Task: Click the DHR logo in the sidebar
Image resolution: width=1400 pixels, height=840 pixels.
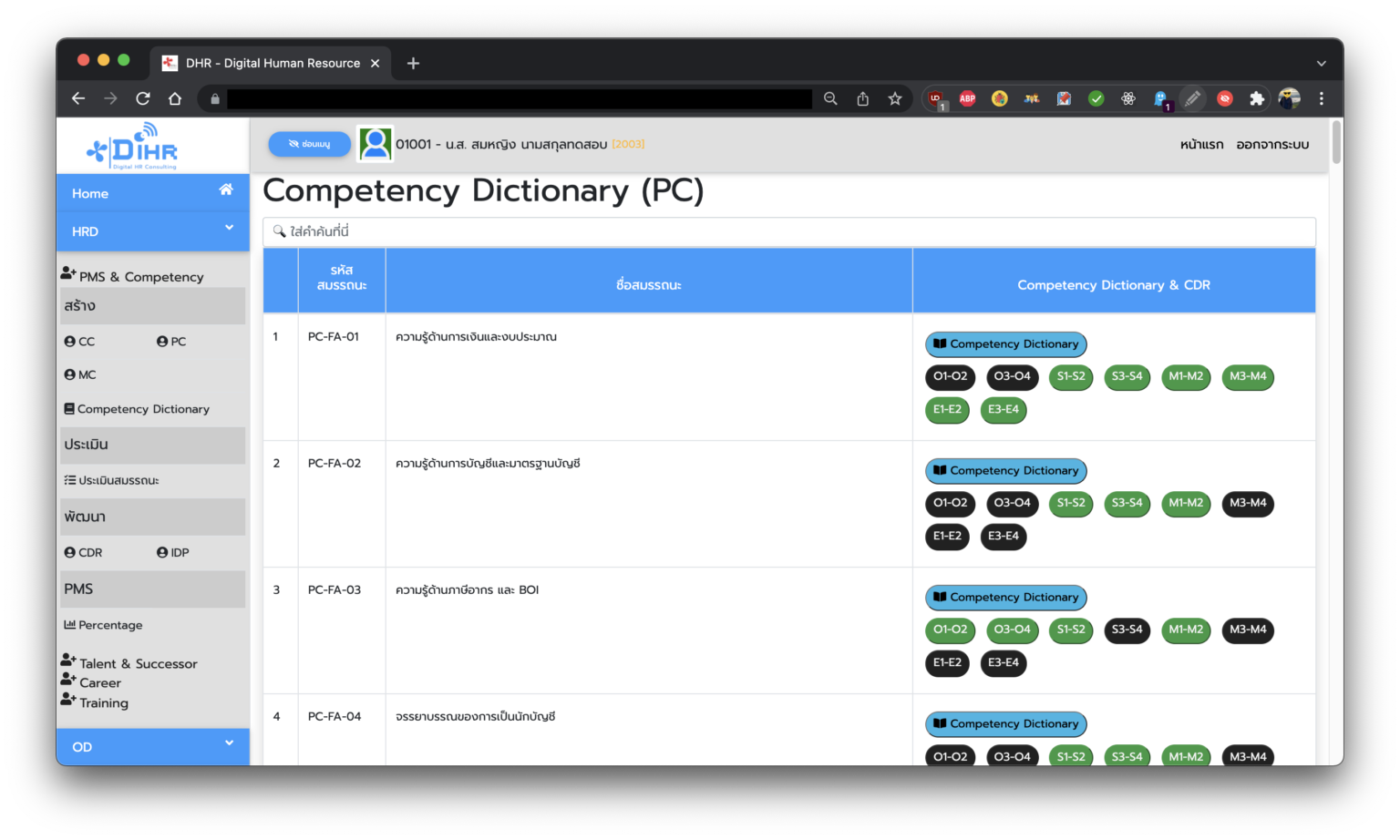Action: point(133,147)
